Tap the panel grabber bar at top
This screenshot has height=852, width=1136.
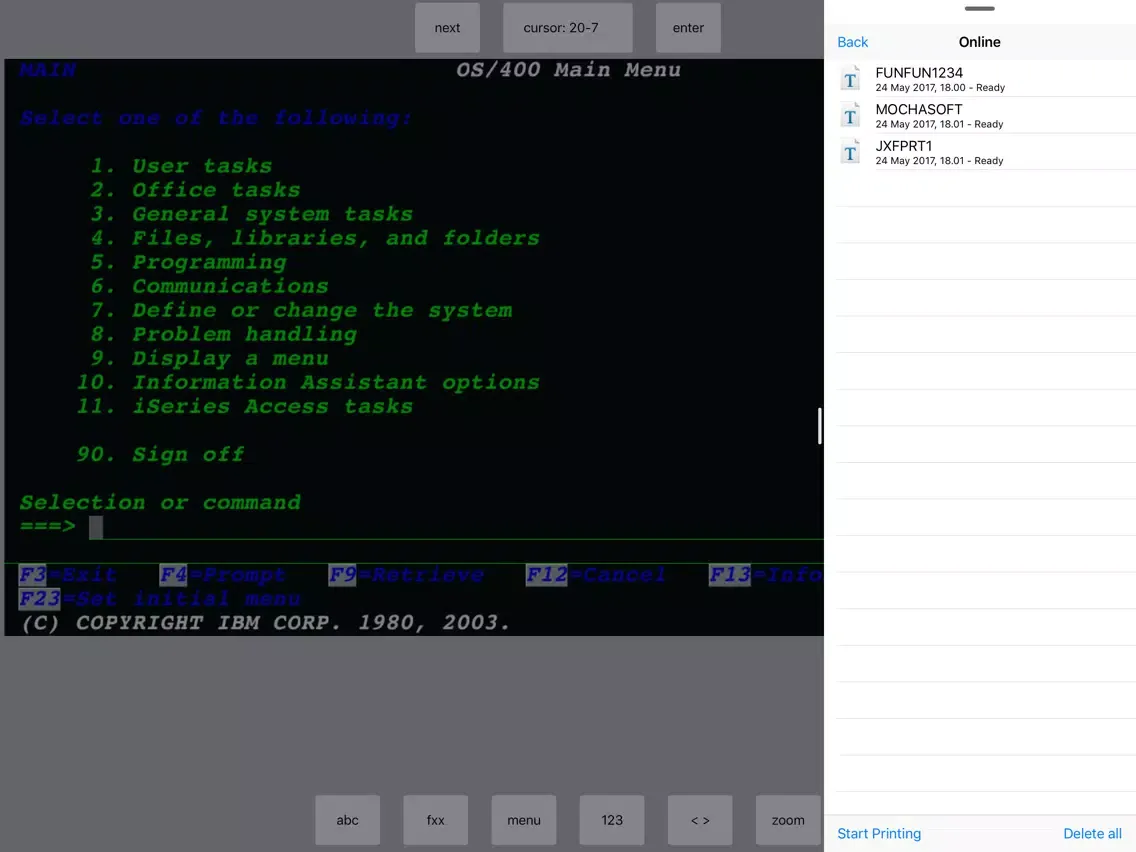979,9
